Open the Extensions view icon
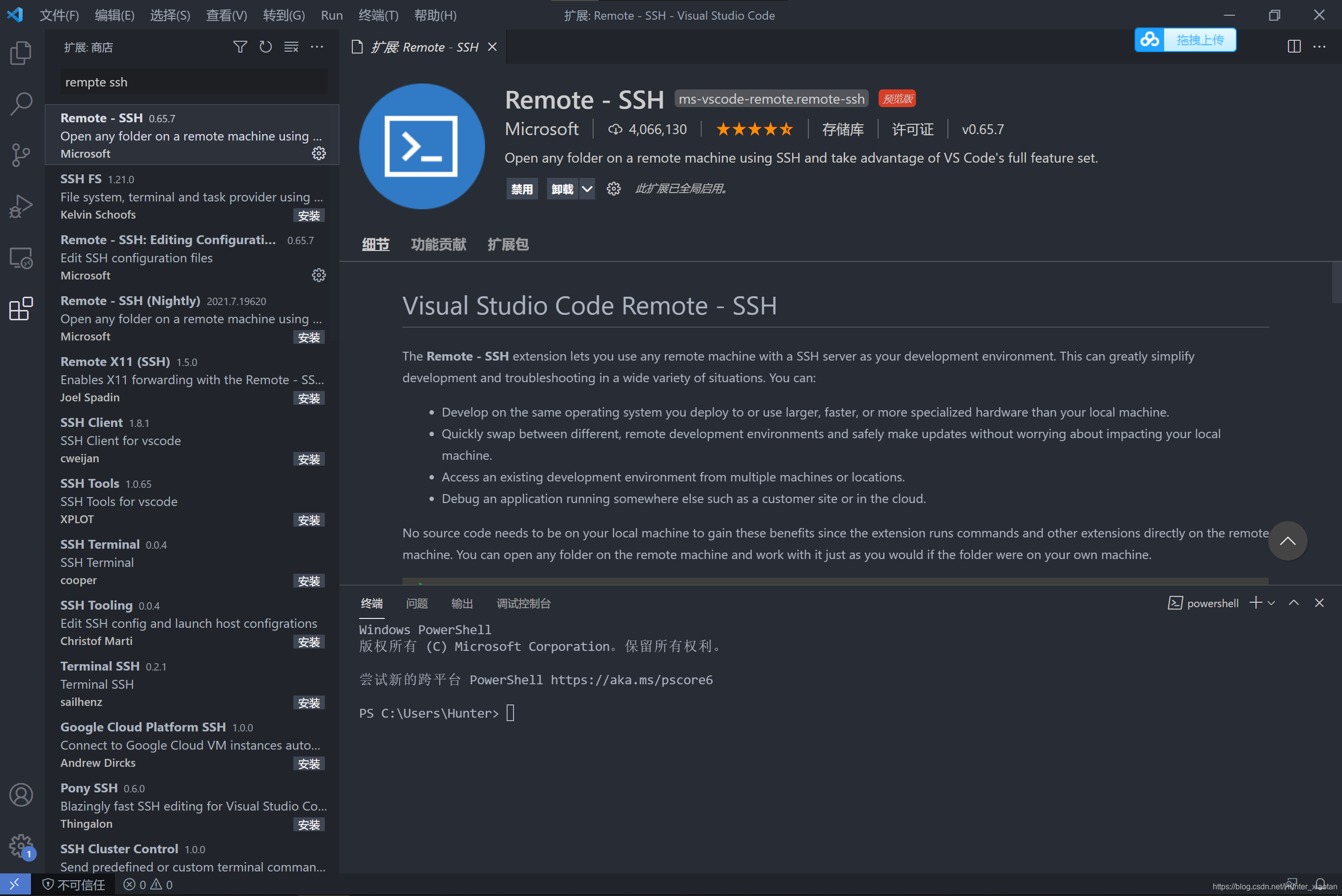1342x896 pixels. 21,308
